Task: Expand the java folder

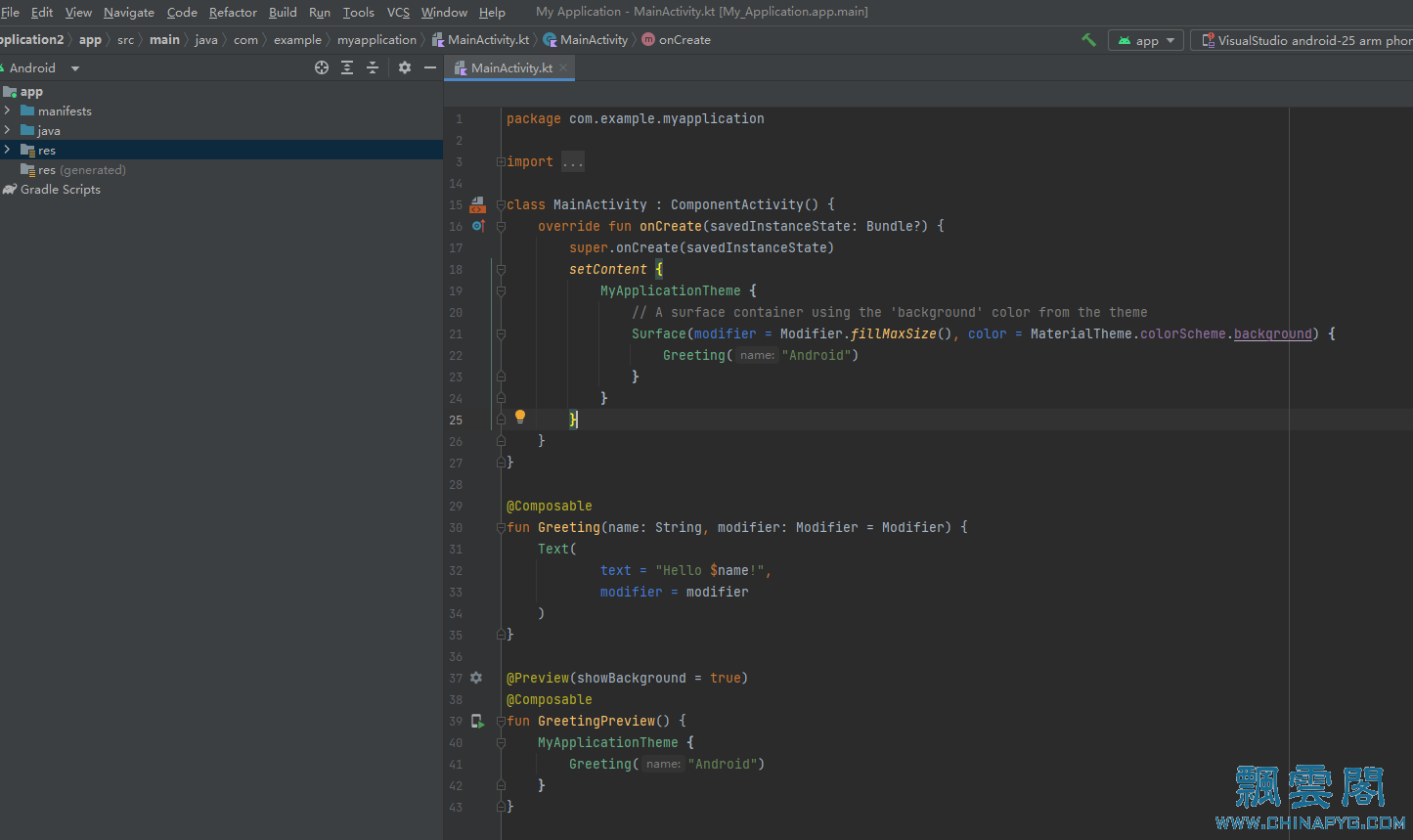Action: click(x=7, y=130)
